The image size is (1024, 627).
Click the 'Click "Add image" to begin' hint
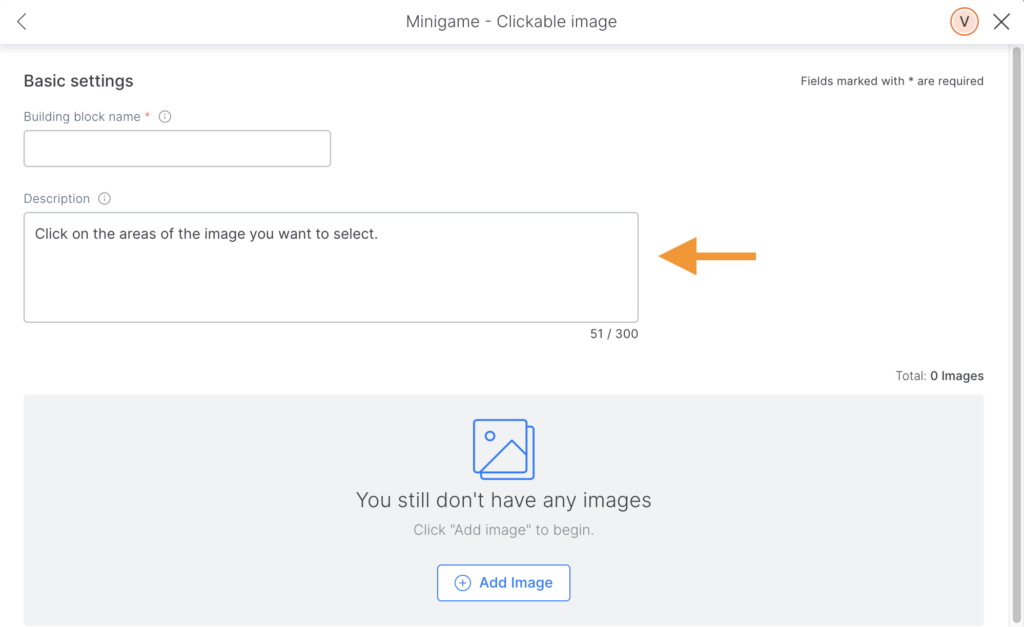click(503, 530)
